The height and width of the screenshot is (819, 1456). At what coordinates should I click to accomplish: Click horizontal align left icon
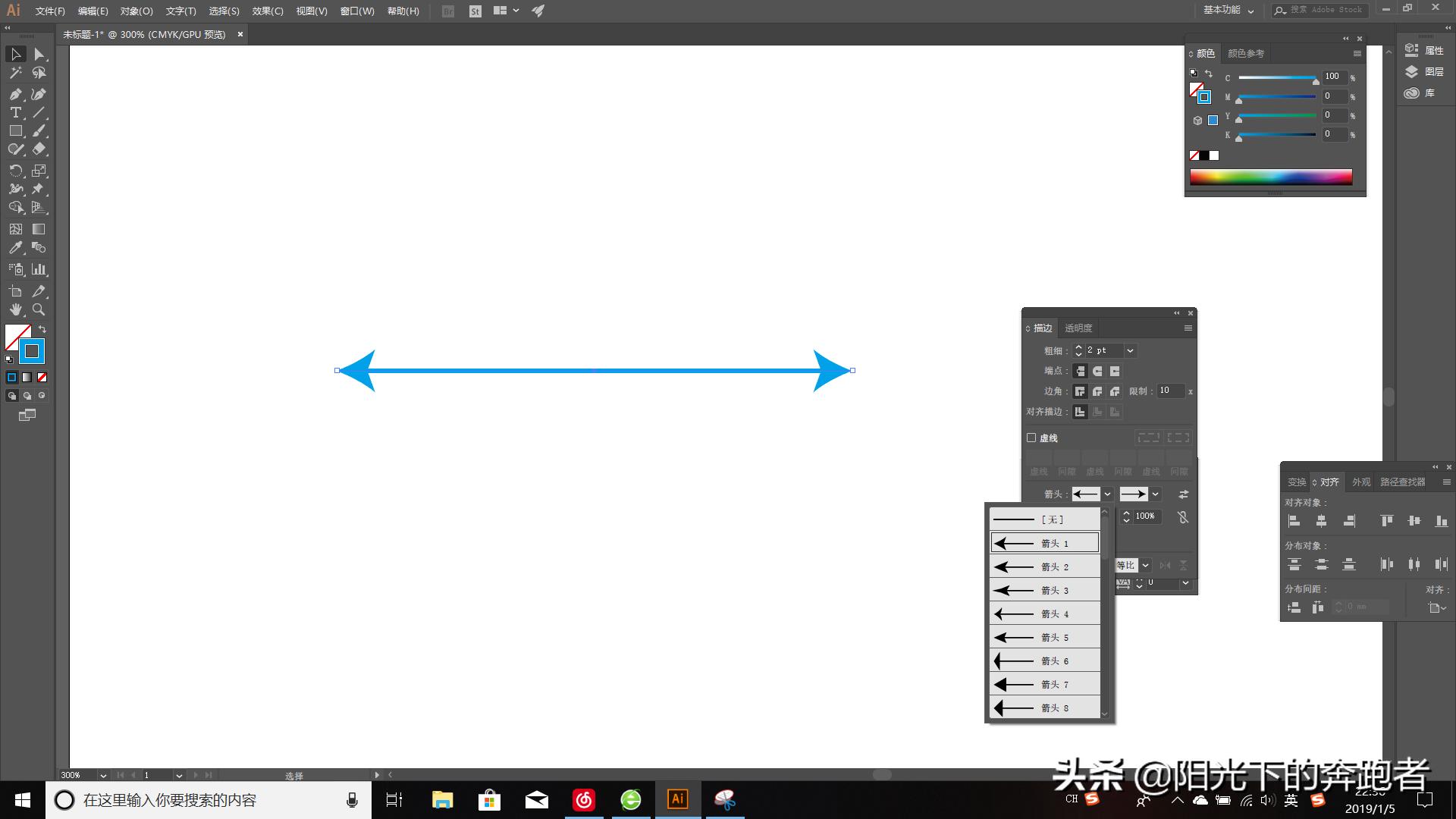point(1294,521)
